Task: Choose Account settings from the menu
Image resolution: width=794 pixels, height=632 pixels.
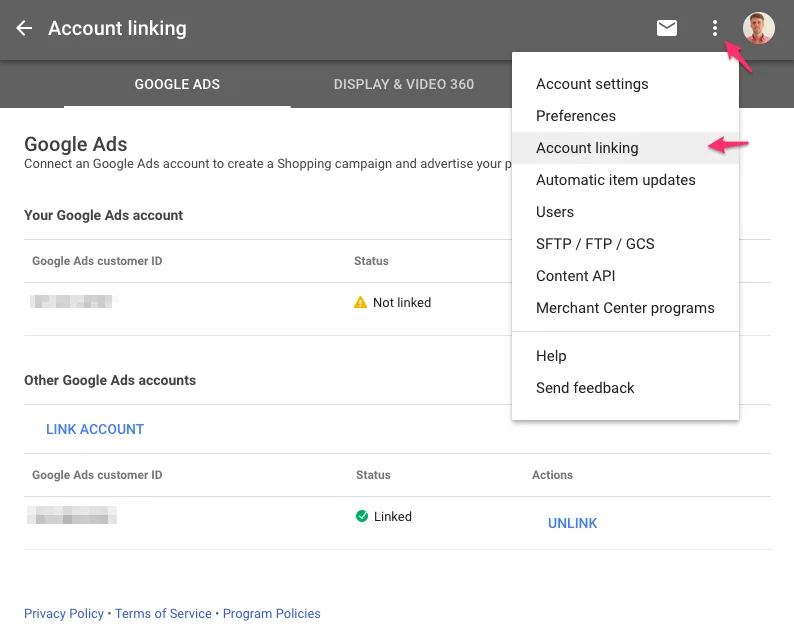Action: (625, 84)
